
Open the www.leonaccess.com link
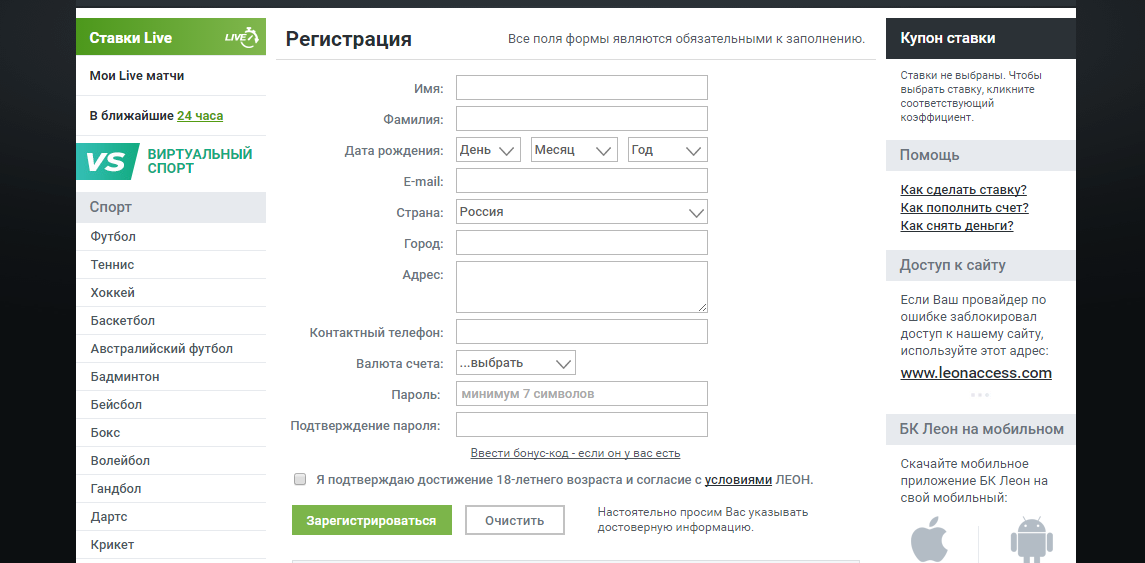pos(976,373)
